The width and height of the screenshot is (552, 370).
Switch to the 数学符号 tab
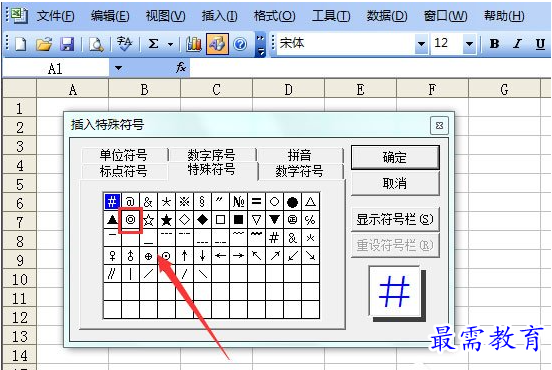[x=300, y=172]
